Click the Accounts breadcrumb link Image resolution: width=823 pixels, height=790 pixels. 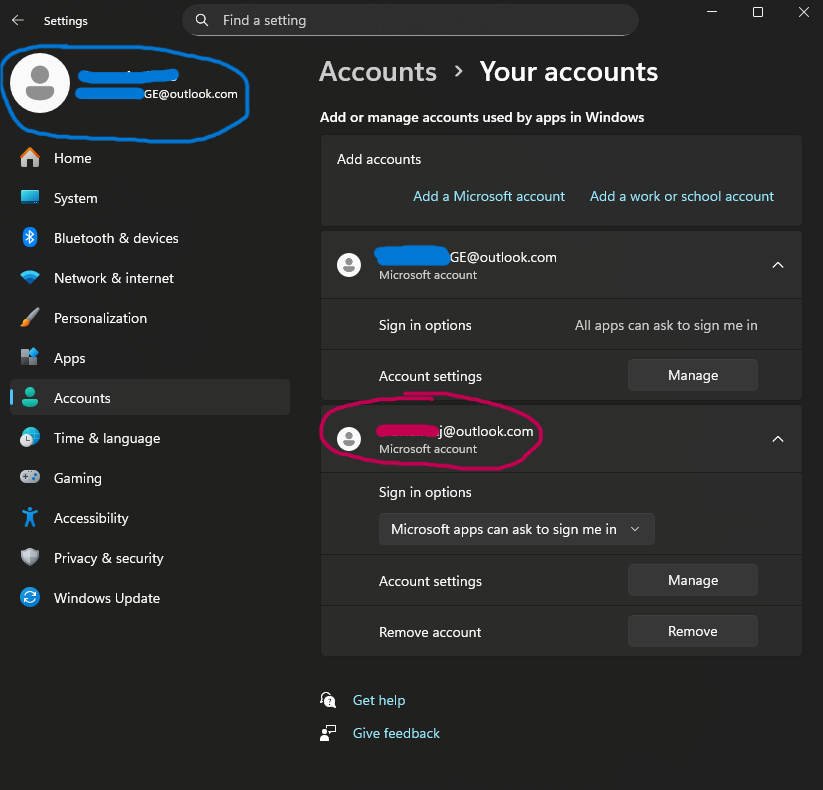(x=378, y=71)
